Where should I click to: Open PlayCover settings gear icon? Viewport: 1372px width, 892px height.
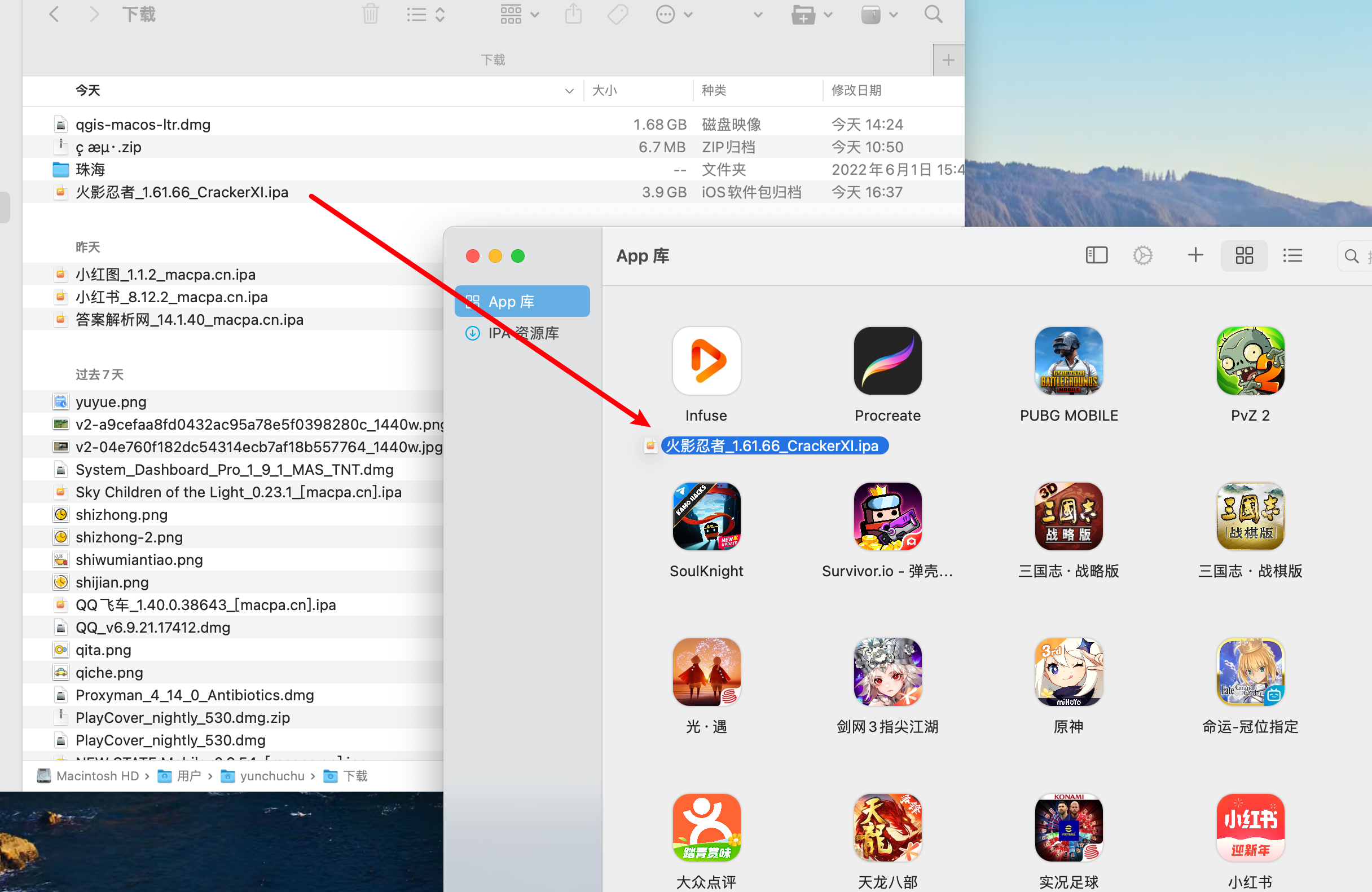click(x=1142, y=255)
